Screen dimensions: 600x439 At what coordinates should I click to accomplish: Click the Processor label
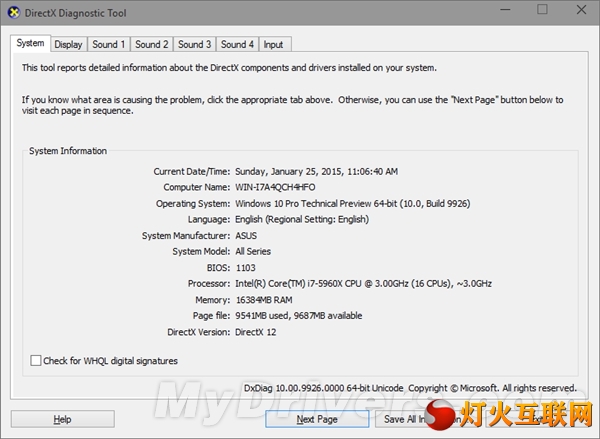click(209, 284)
